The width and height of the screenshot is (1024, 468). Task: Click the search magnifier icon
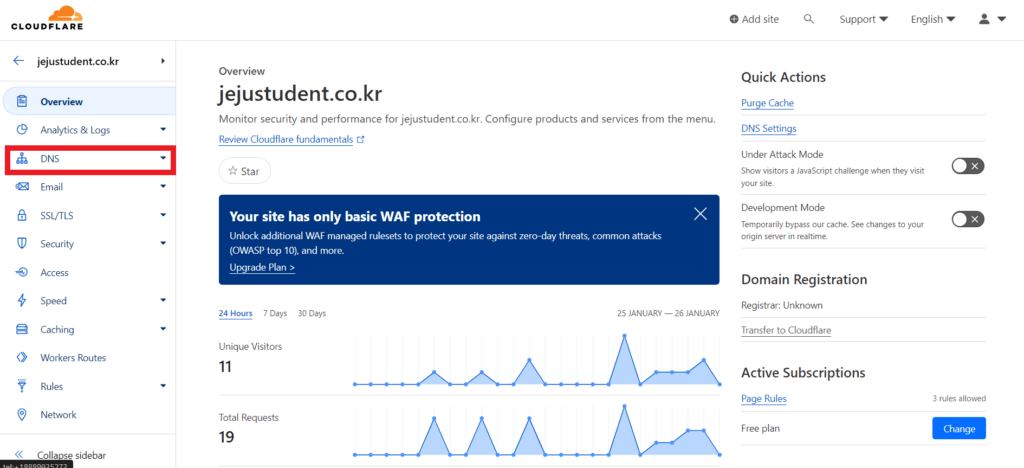(808, 19)
